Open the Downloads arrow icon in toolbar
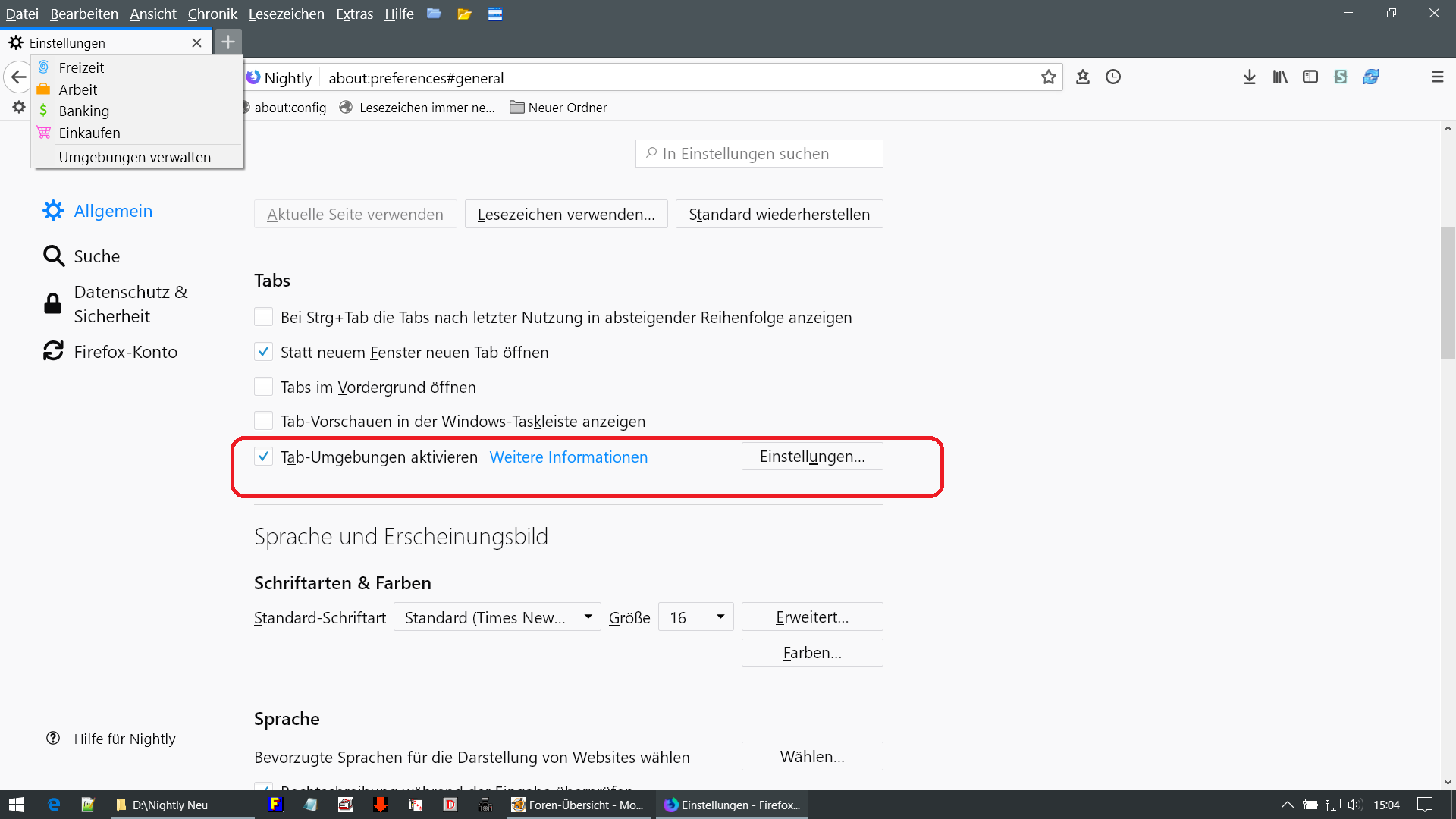The image size is (1456, 819). pyautogui.click(x=1250, y=77)
